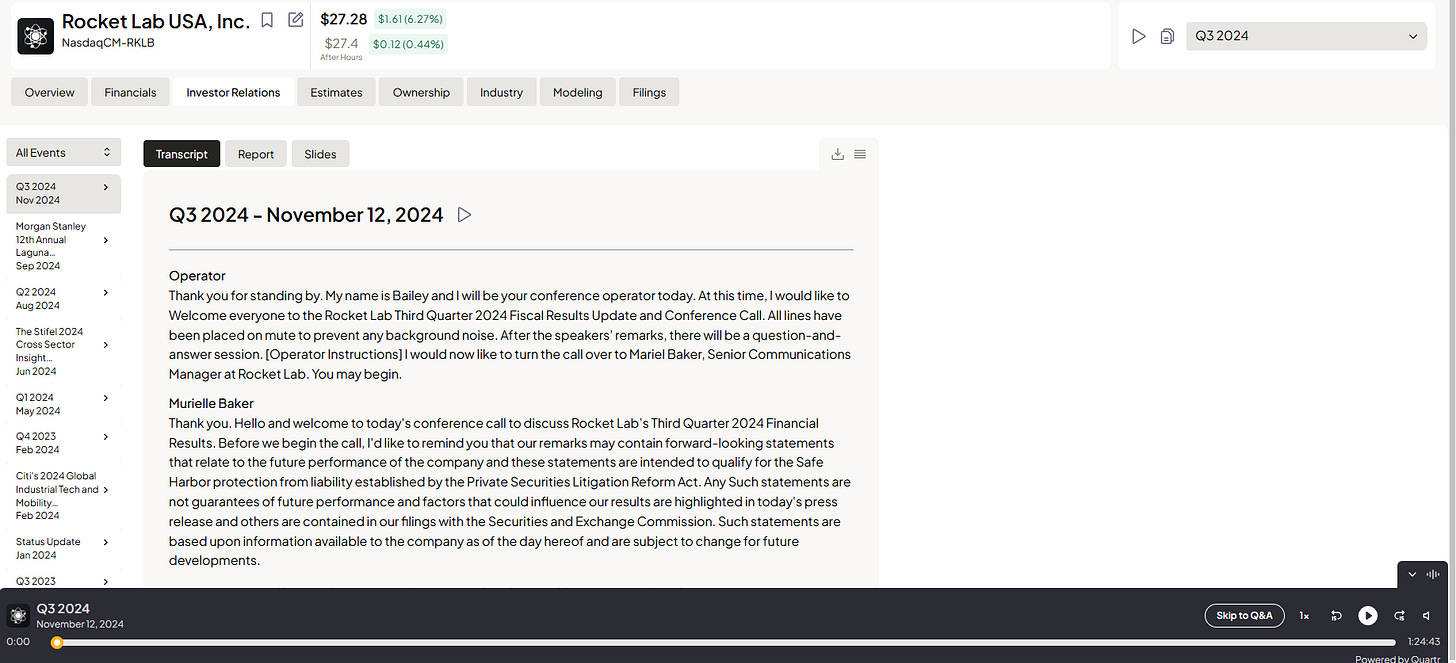Click middle of the audio progress bar
This screenshot has height=663, width=1456.
click(725, 642)
